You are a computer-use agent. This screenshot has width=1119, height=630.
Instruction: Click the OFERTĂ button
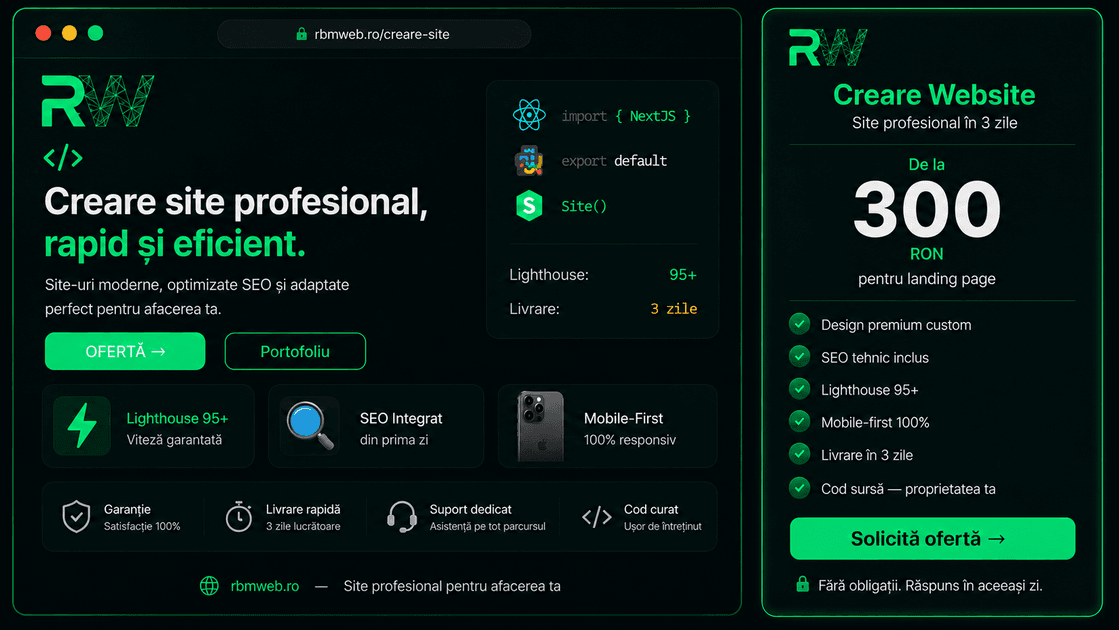125,351
